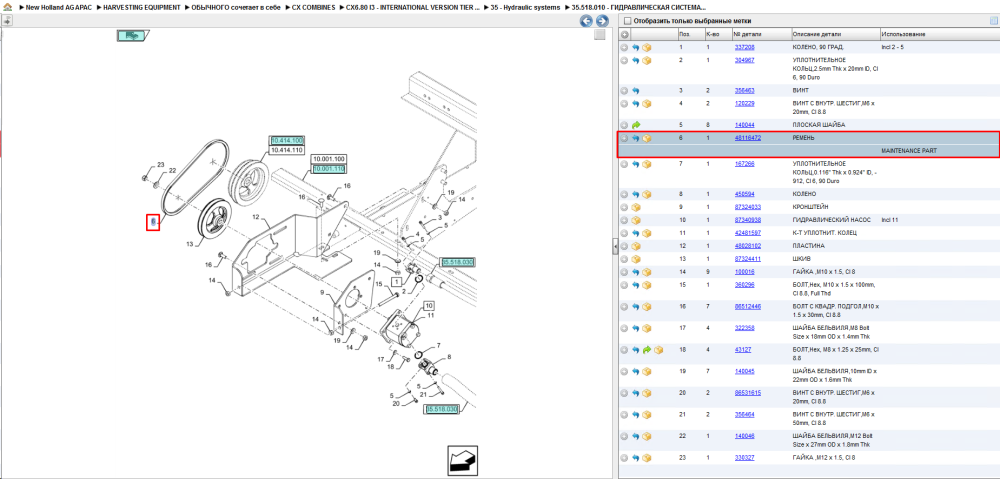
Task: Click the blue arrow icon in row 337208
Action: pos(636,48)
